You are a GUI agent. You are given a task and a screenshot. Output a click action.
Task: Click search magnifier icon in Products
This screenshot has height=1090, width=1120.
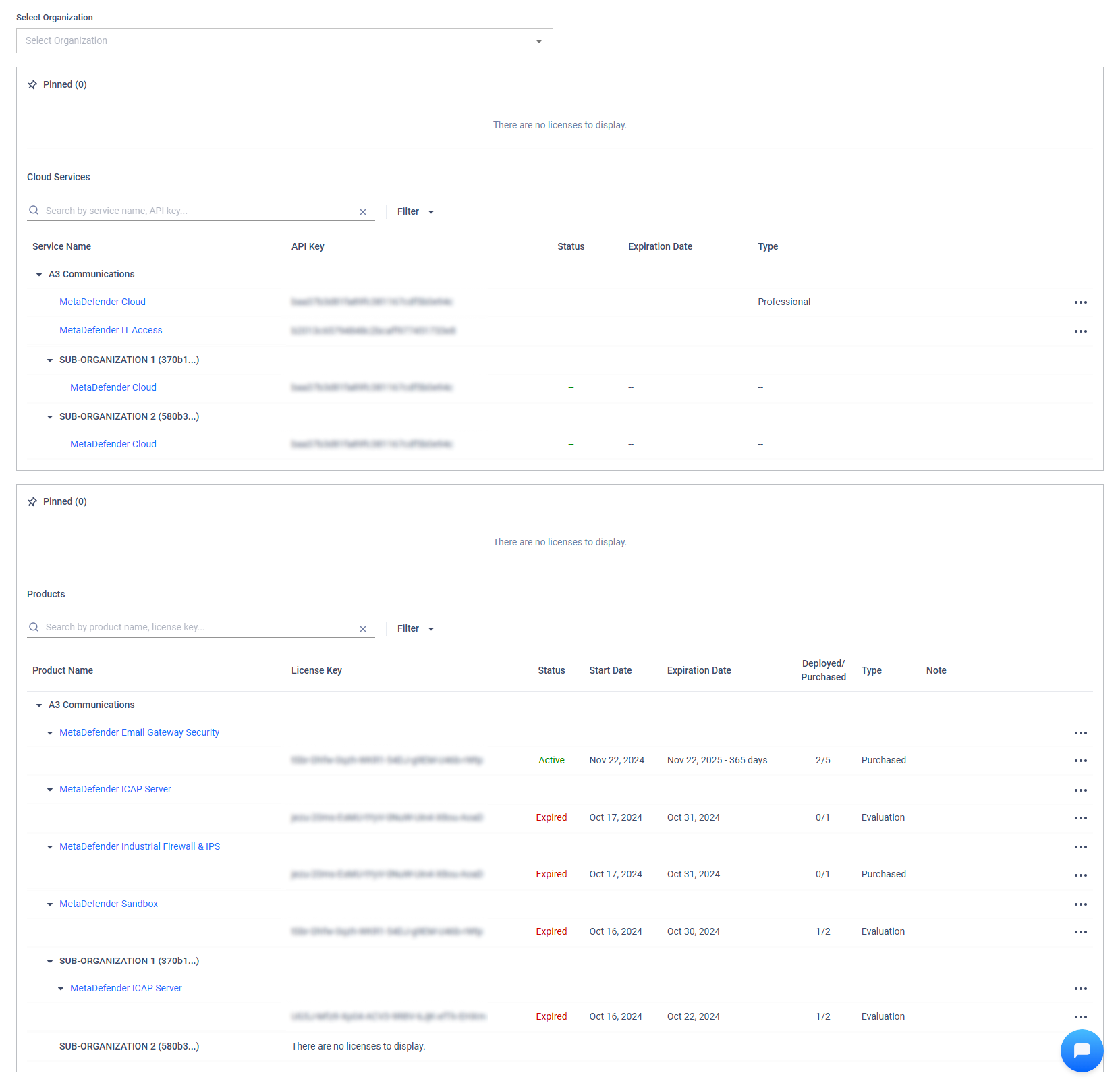pos(34,627)
